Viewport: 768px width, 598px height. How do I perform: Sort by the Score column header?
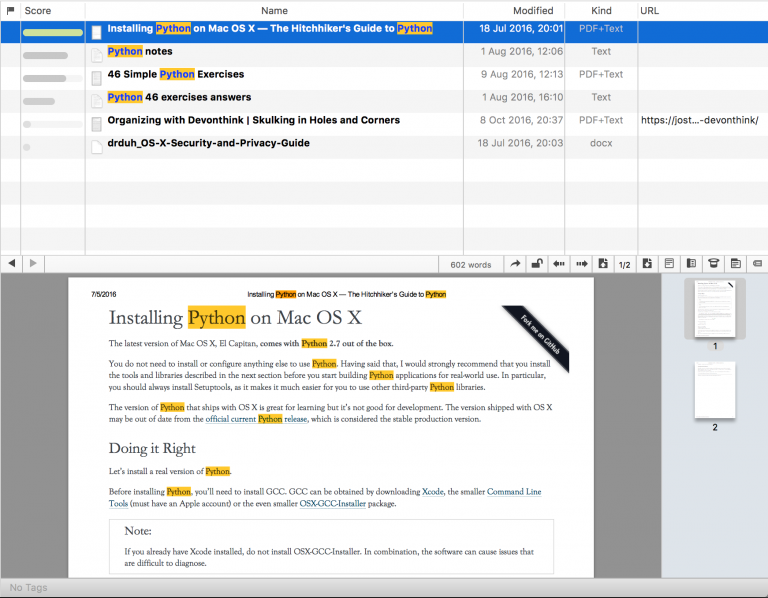point(38,11)
